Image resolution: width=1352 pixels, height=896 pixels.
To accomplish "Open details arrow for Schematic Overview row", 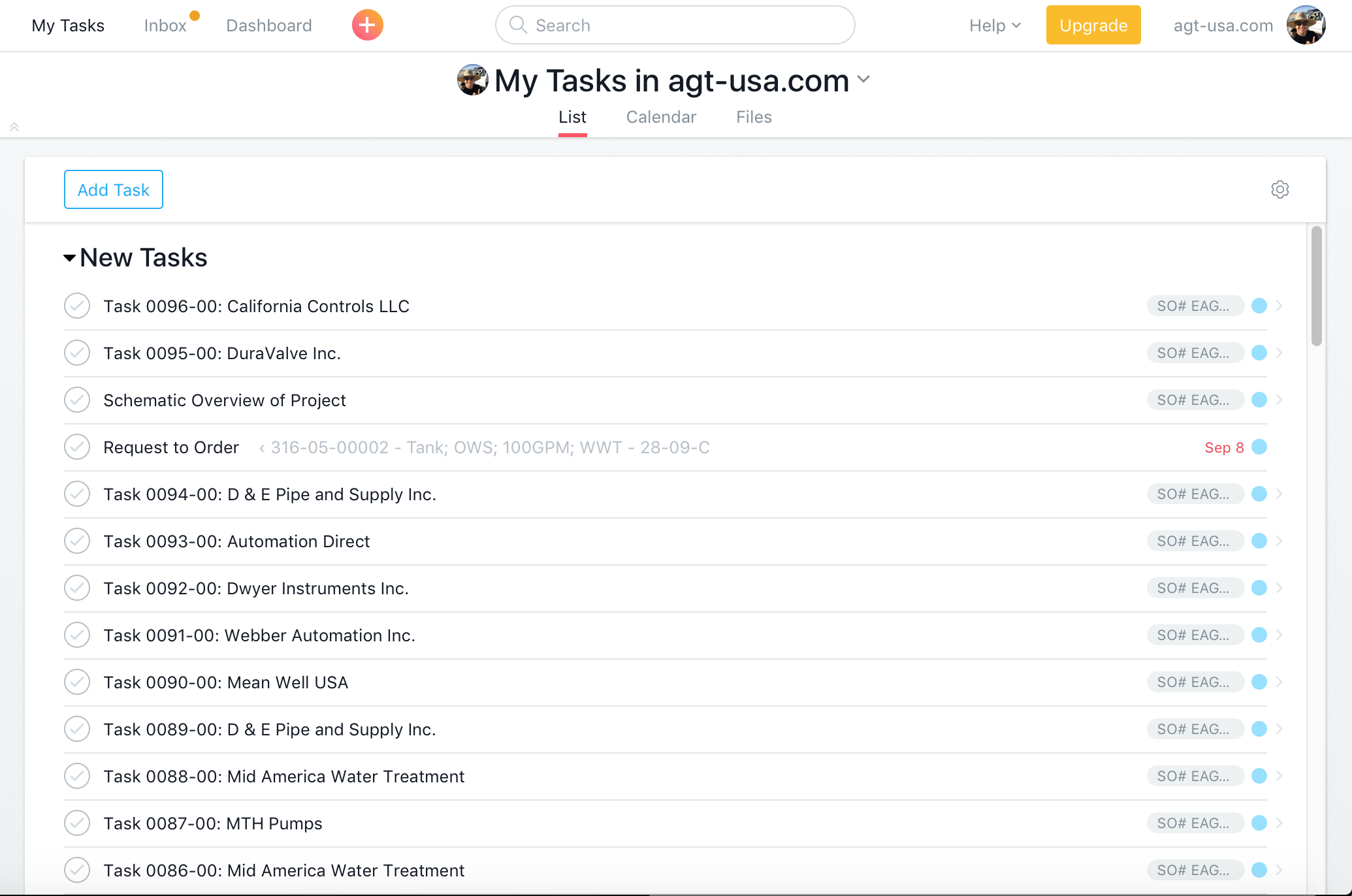I will click(x=1279, y=400).
